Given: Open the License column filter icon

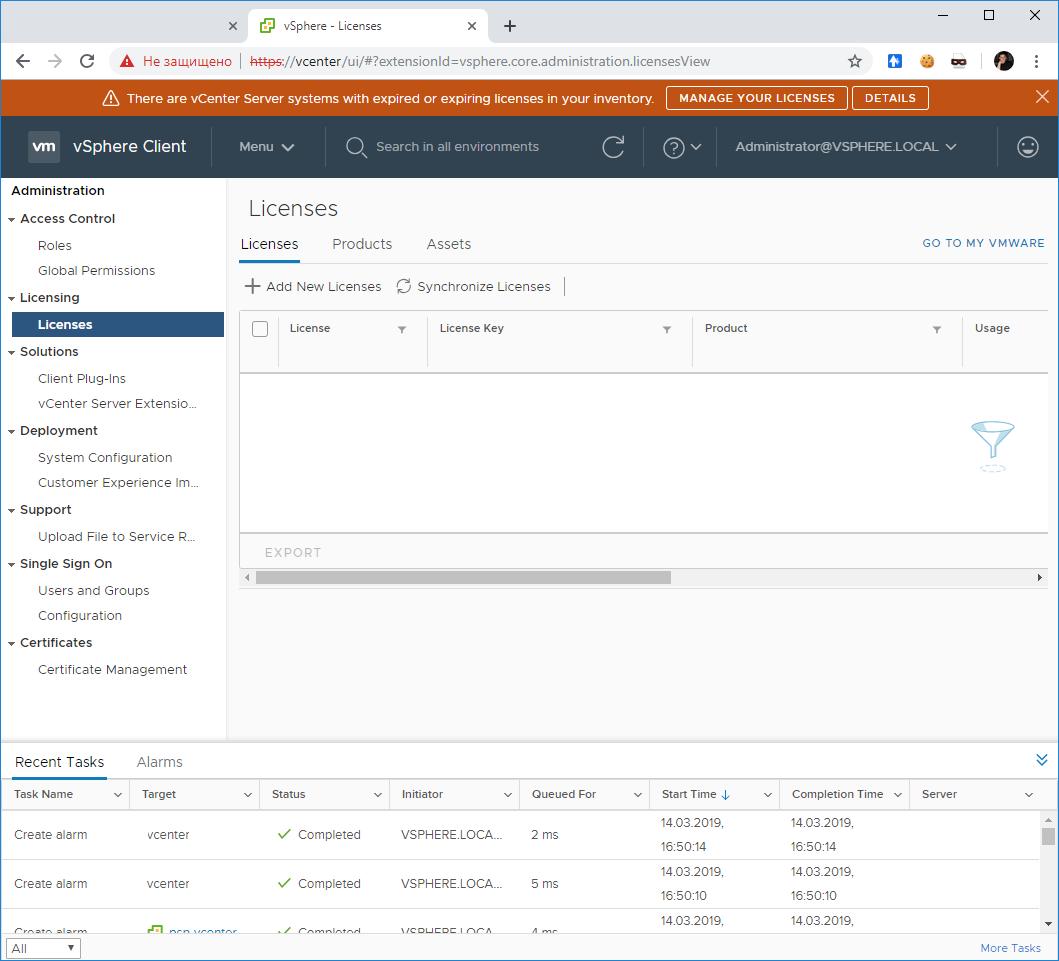Looking at the screenshot, I should [402, 330].
